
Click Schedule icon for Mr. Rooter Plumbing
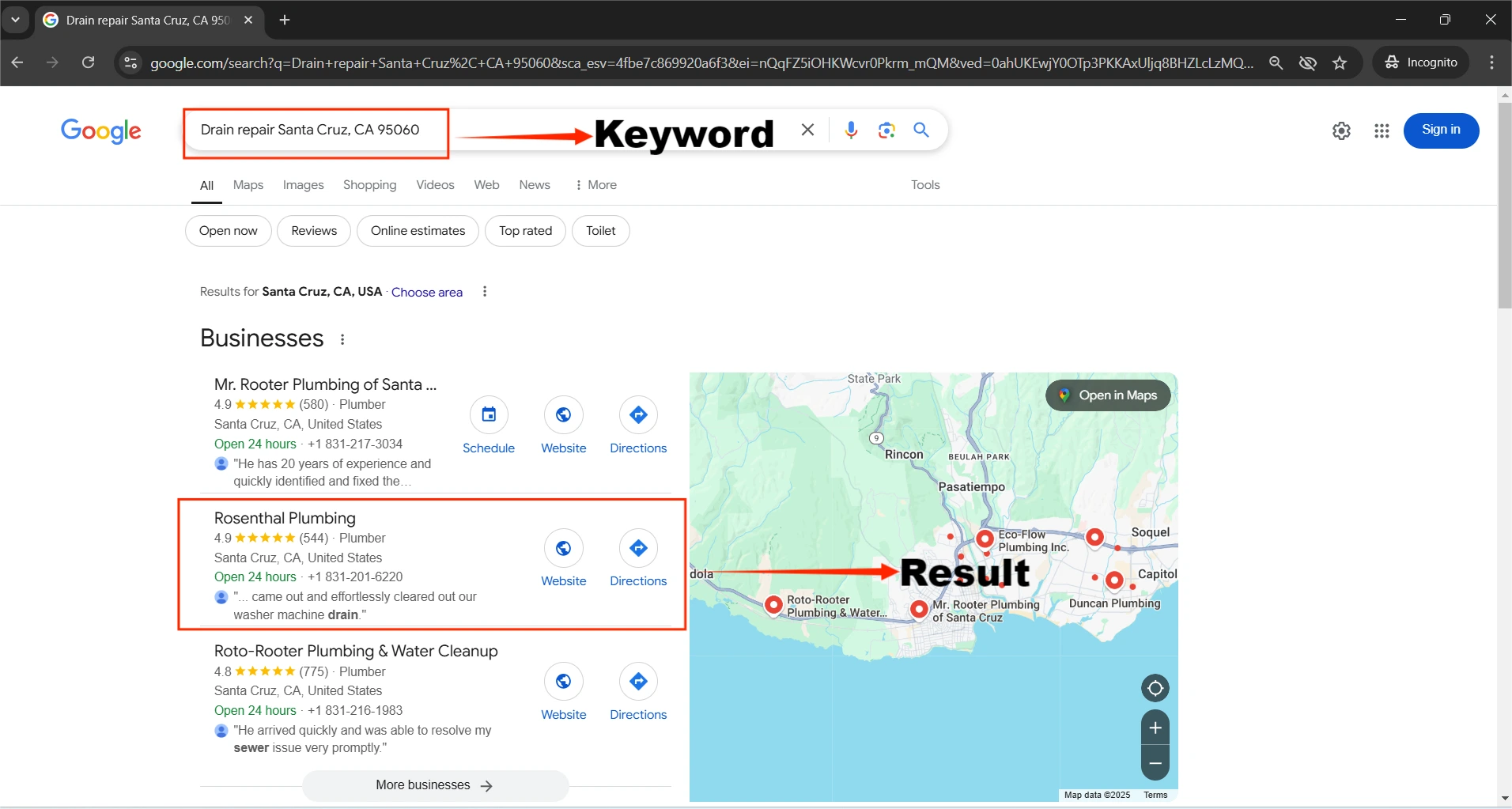pos(489,414)
